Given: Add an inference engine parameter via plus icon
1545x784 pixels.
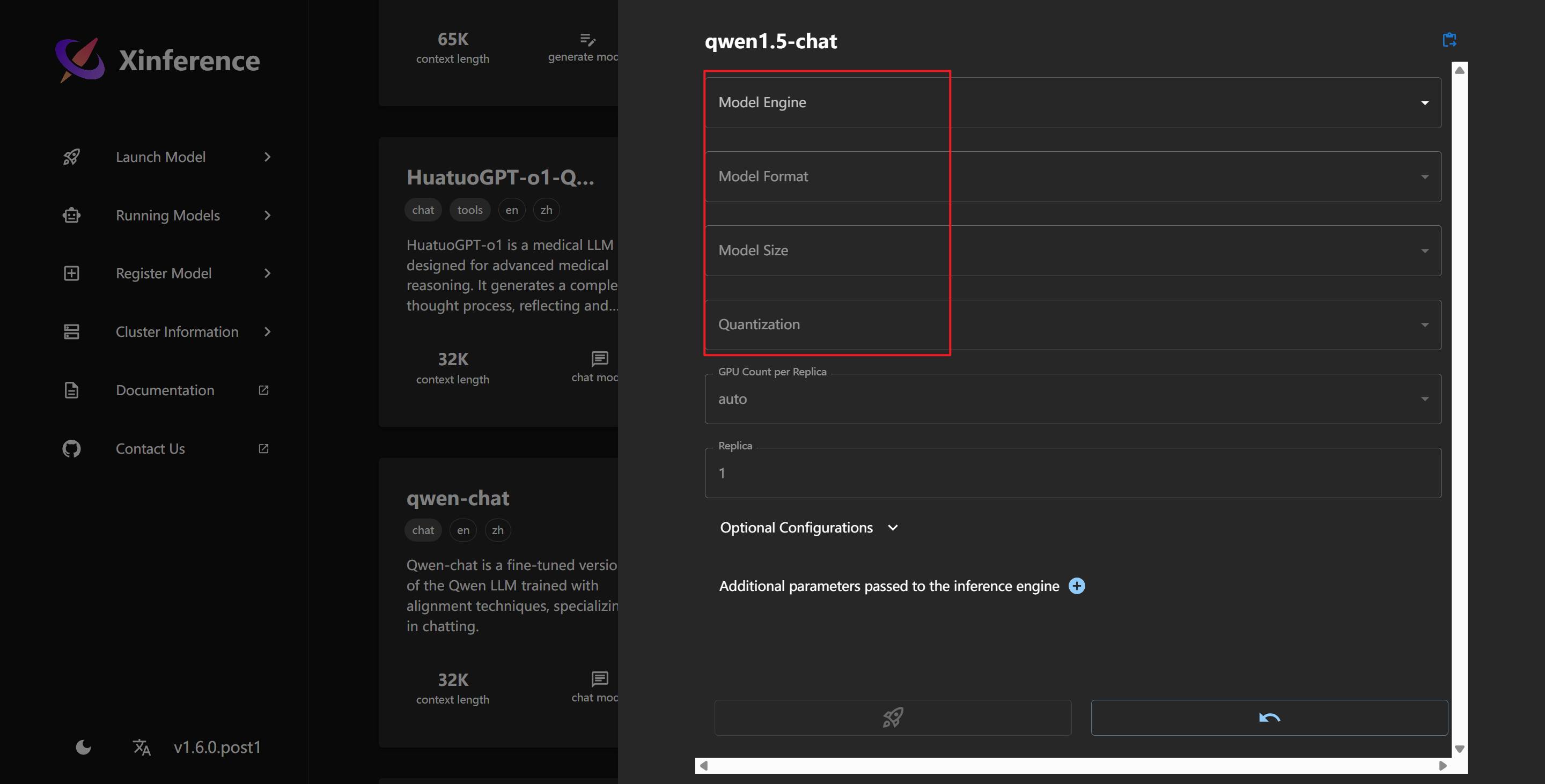Looking at the screenshot, I should point(1077,586).
